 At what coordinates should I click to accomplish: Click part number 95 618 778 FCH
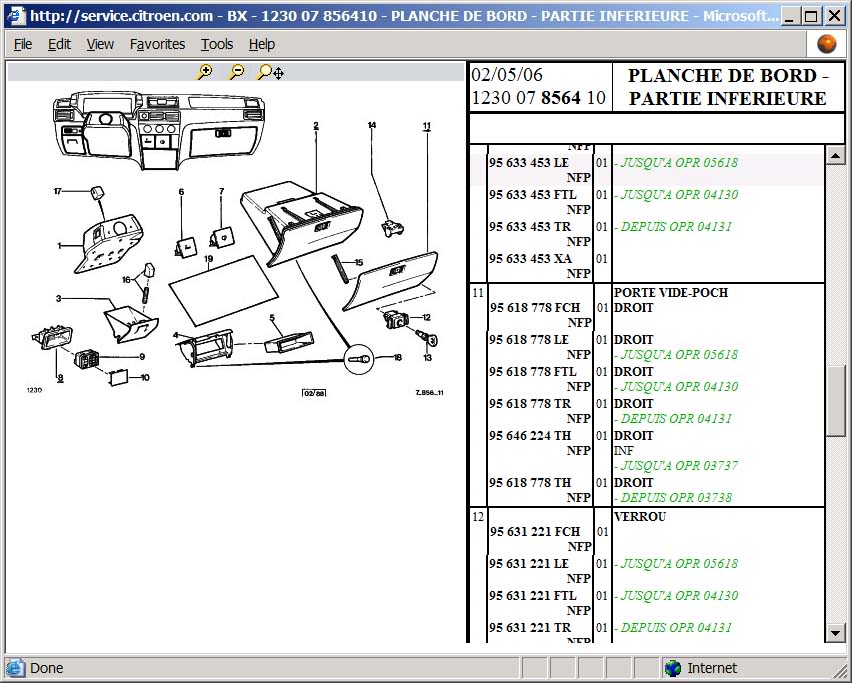point(535,308)
